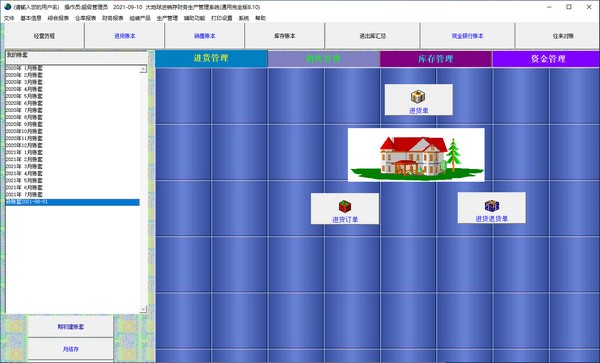Open the 文件 menu

point(9,18)
